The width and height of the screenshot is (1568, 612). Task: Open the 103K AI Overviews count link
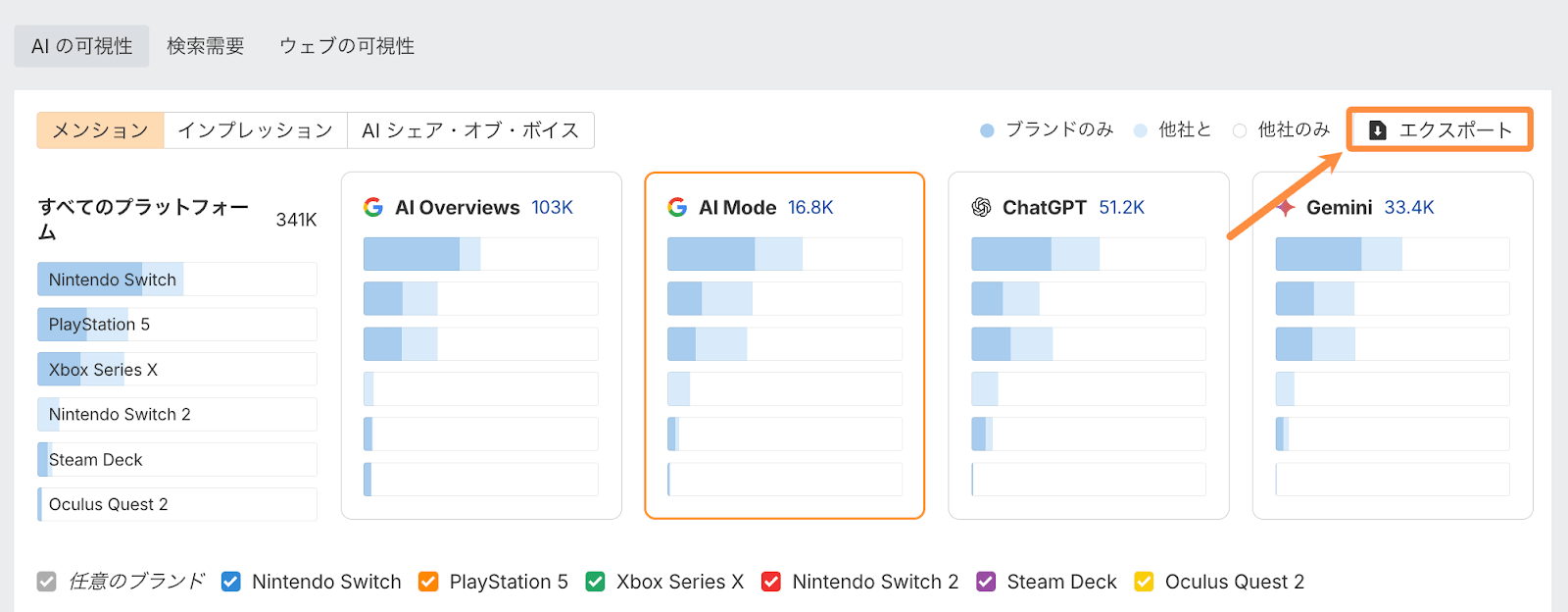tap(552, 207)
